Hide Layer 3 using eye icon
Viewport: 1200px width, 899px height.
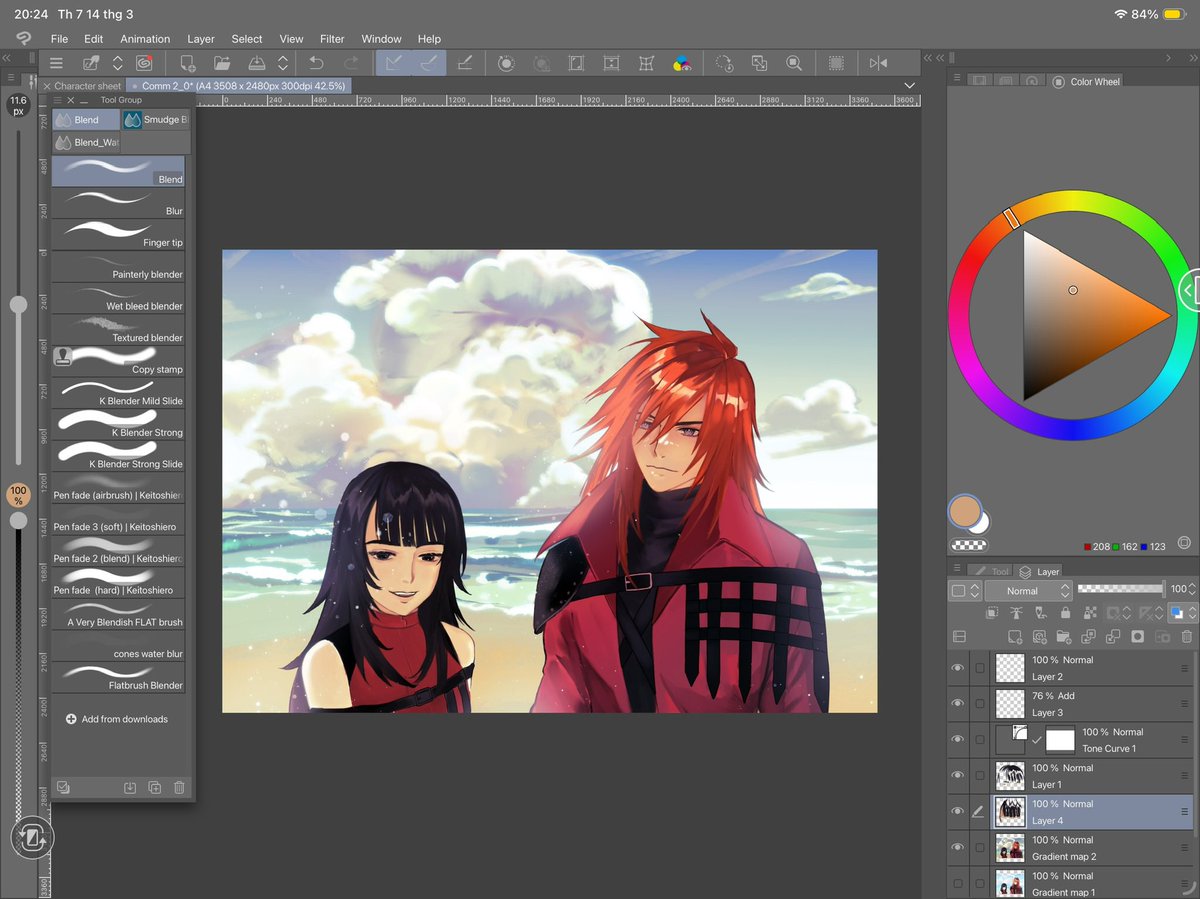(x=958, y=704)
